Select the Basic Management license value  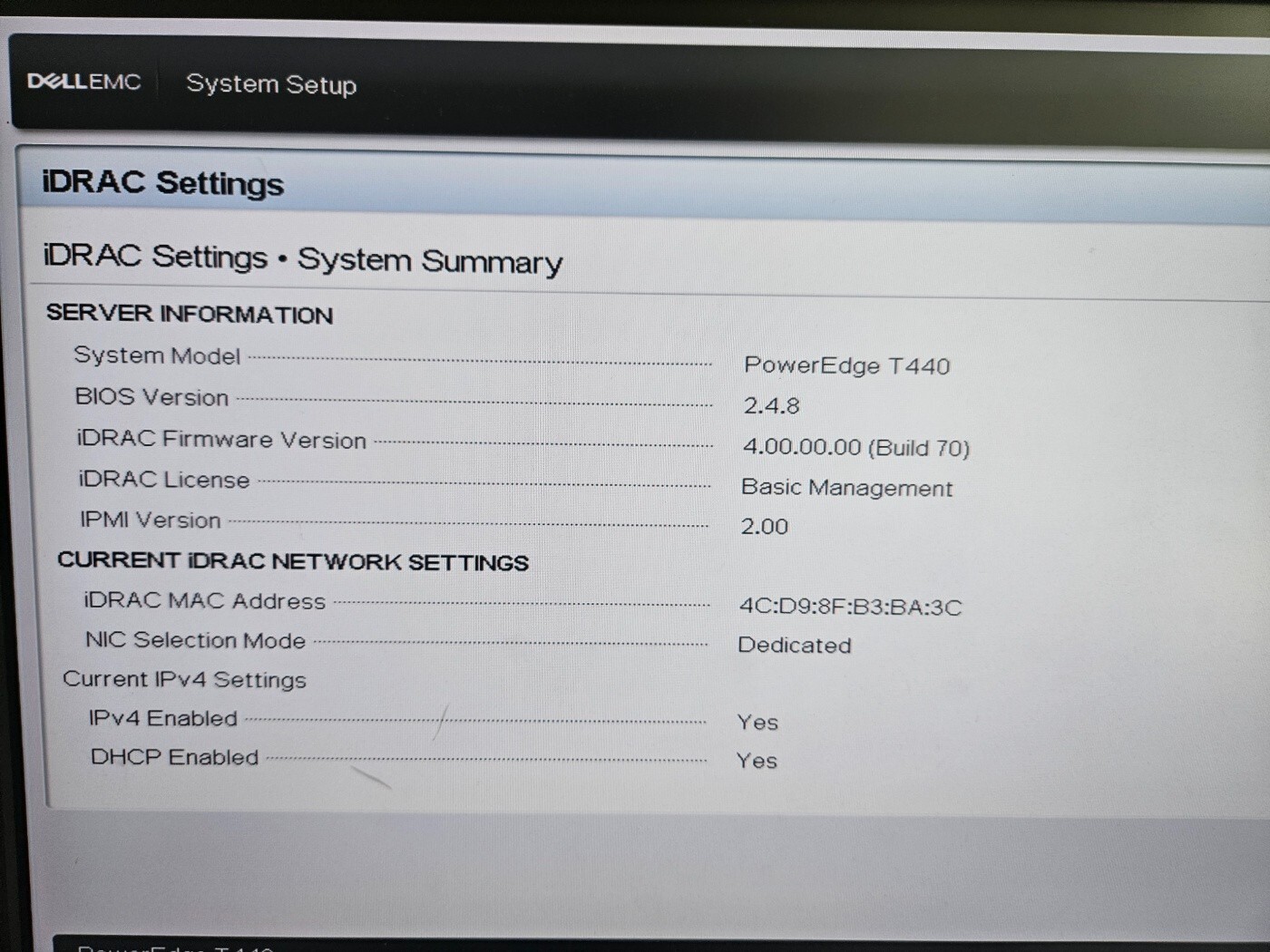tap(847, 488)
